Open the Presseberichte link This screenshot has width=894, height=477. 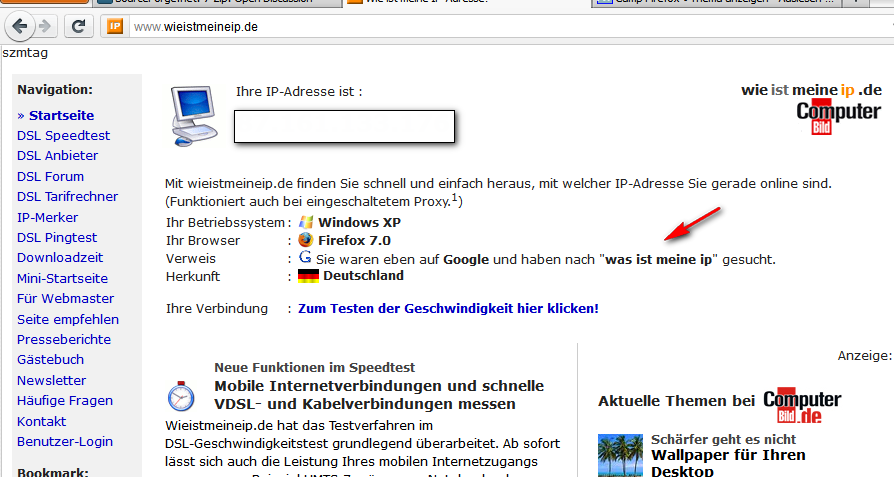click(64, 340)
